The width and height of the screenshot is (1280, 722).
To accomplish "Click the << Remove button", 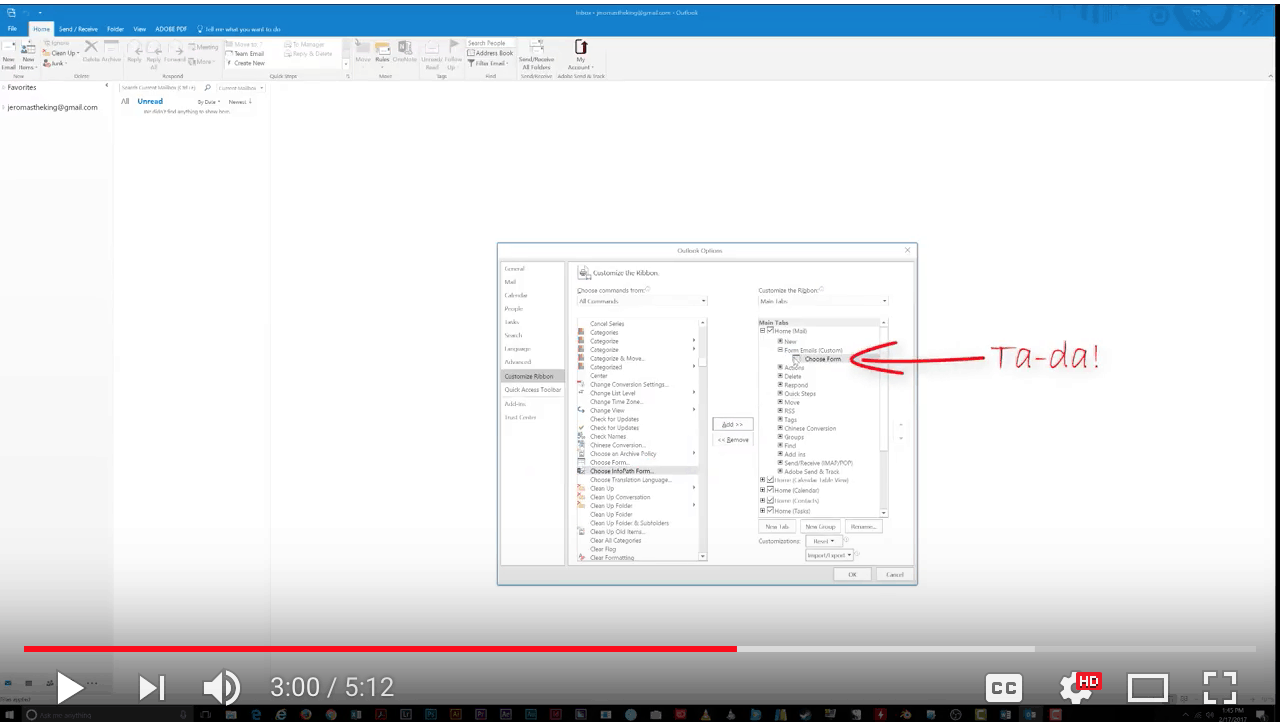I will pos(733,440).
